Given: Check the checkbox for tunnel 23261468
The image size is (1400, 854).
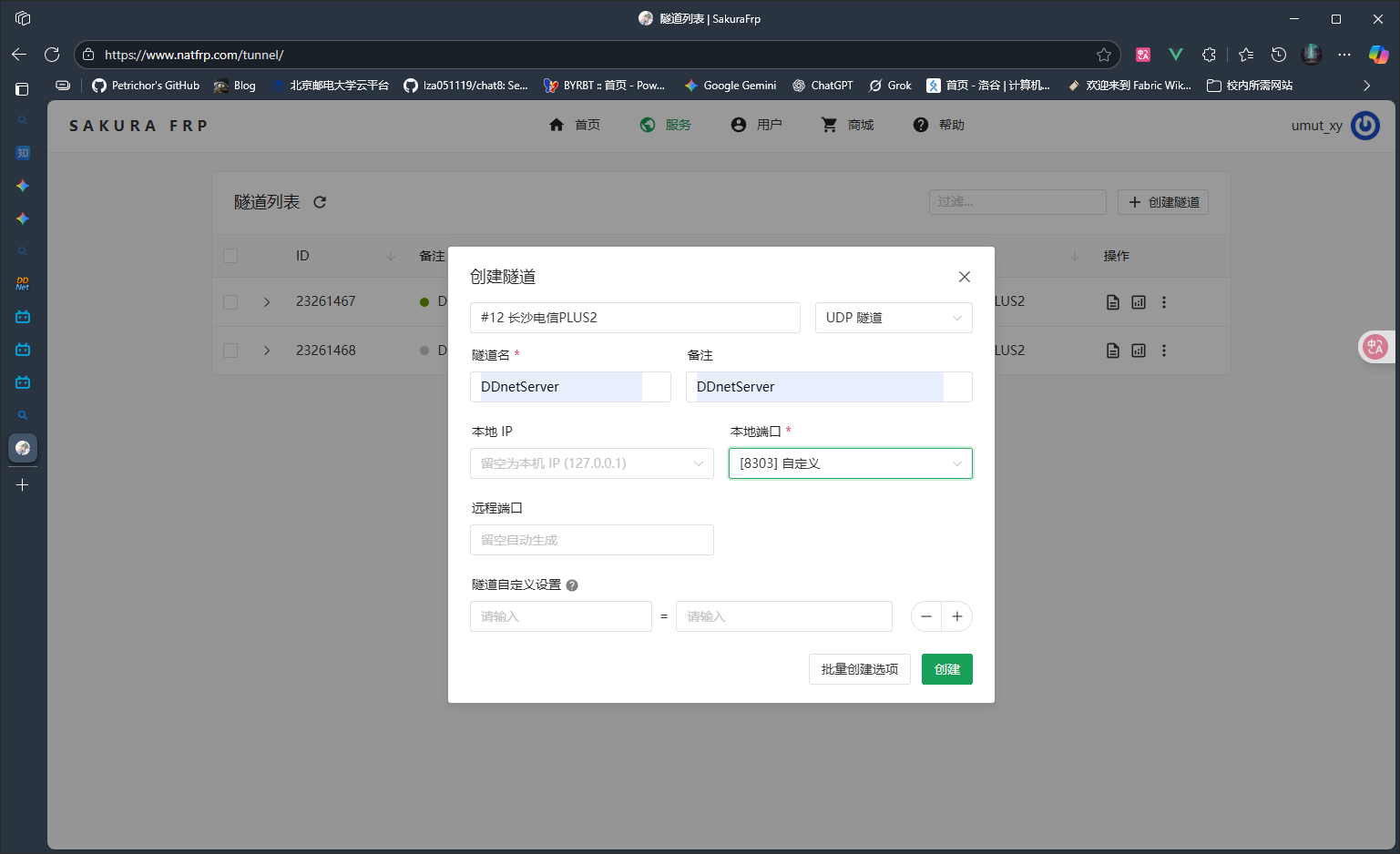Looking at the screenshot, I should (x=230, y=351).
